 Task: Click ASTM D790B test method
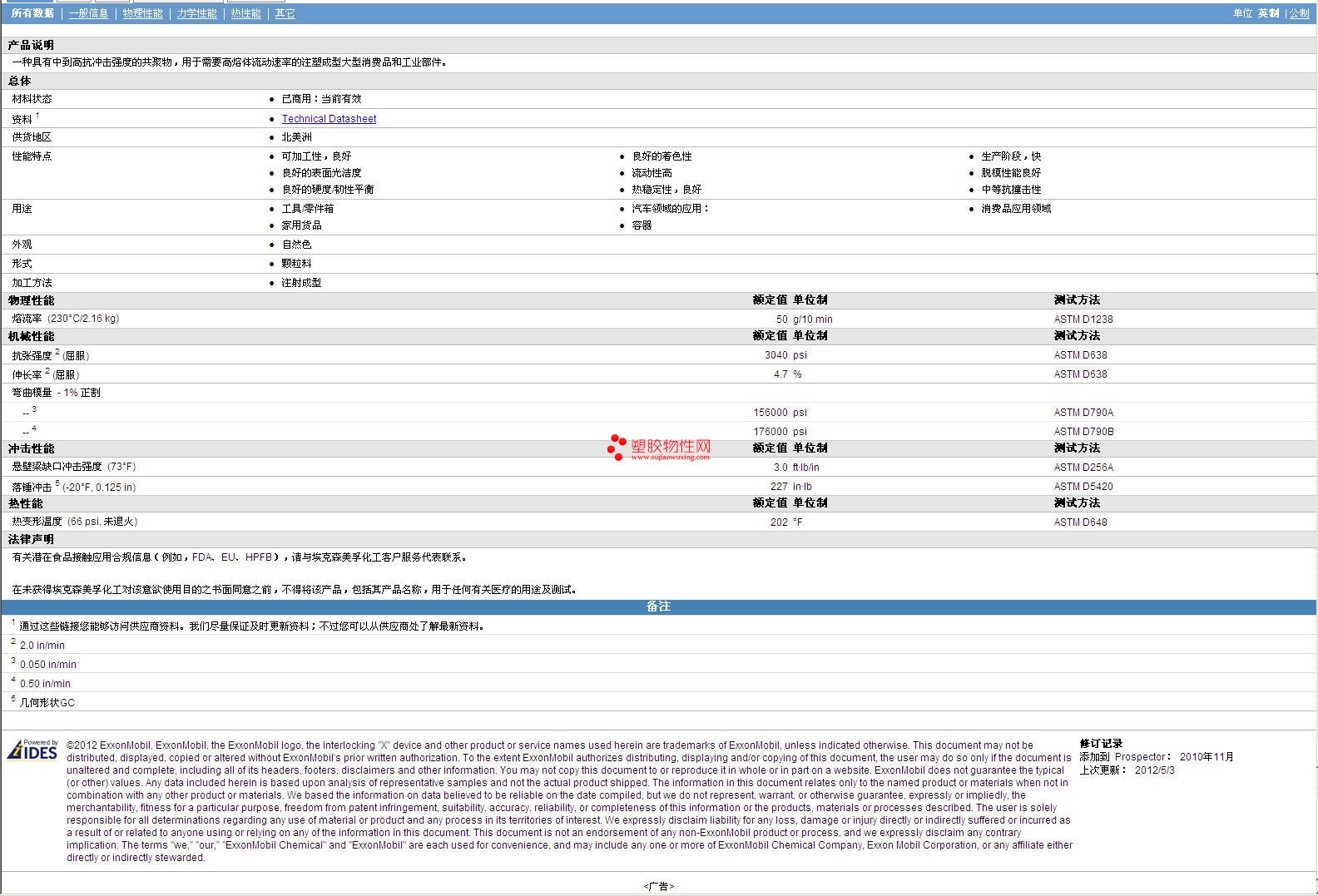[x=1083, y=432]
